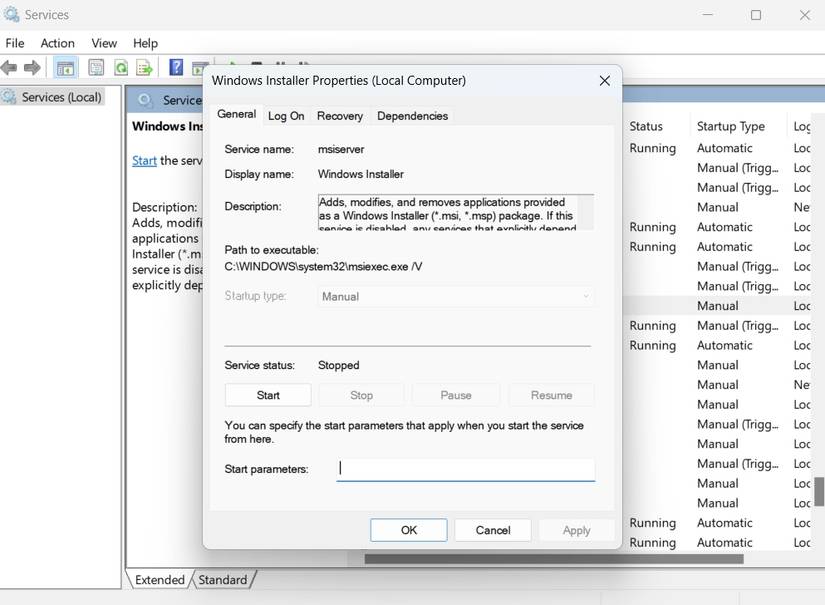Click the Services app icon in title bar
825x605 pixels.
[x=10, y=14]
